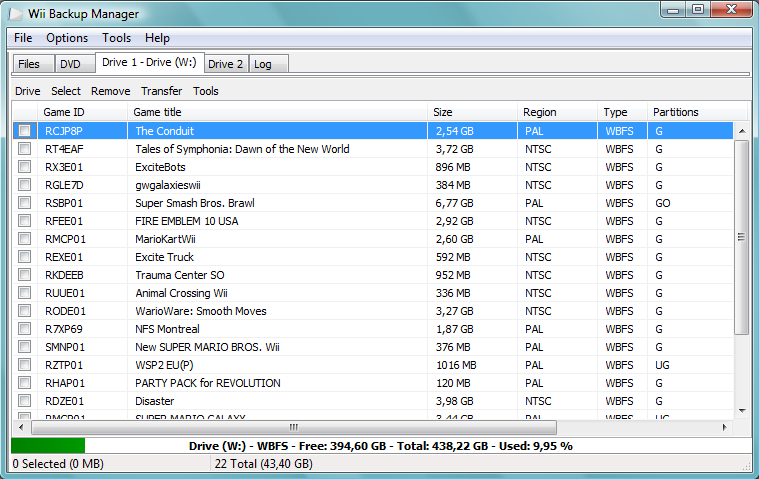The image size is (759, 479).
Task: Tick the Animal Crossing Wii checkbox
Action: point(24,292)
